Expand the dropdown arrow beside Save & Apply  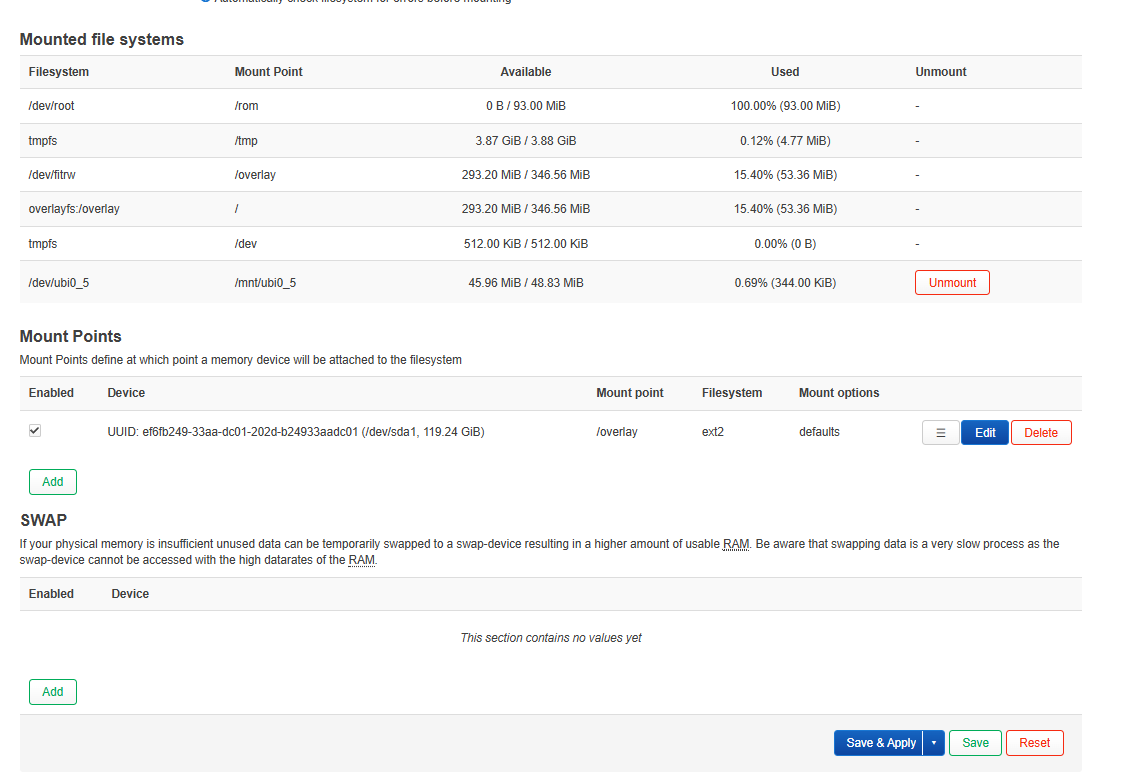point(933,743)
